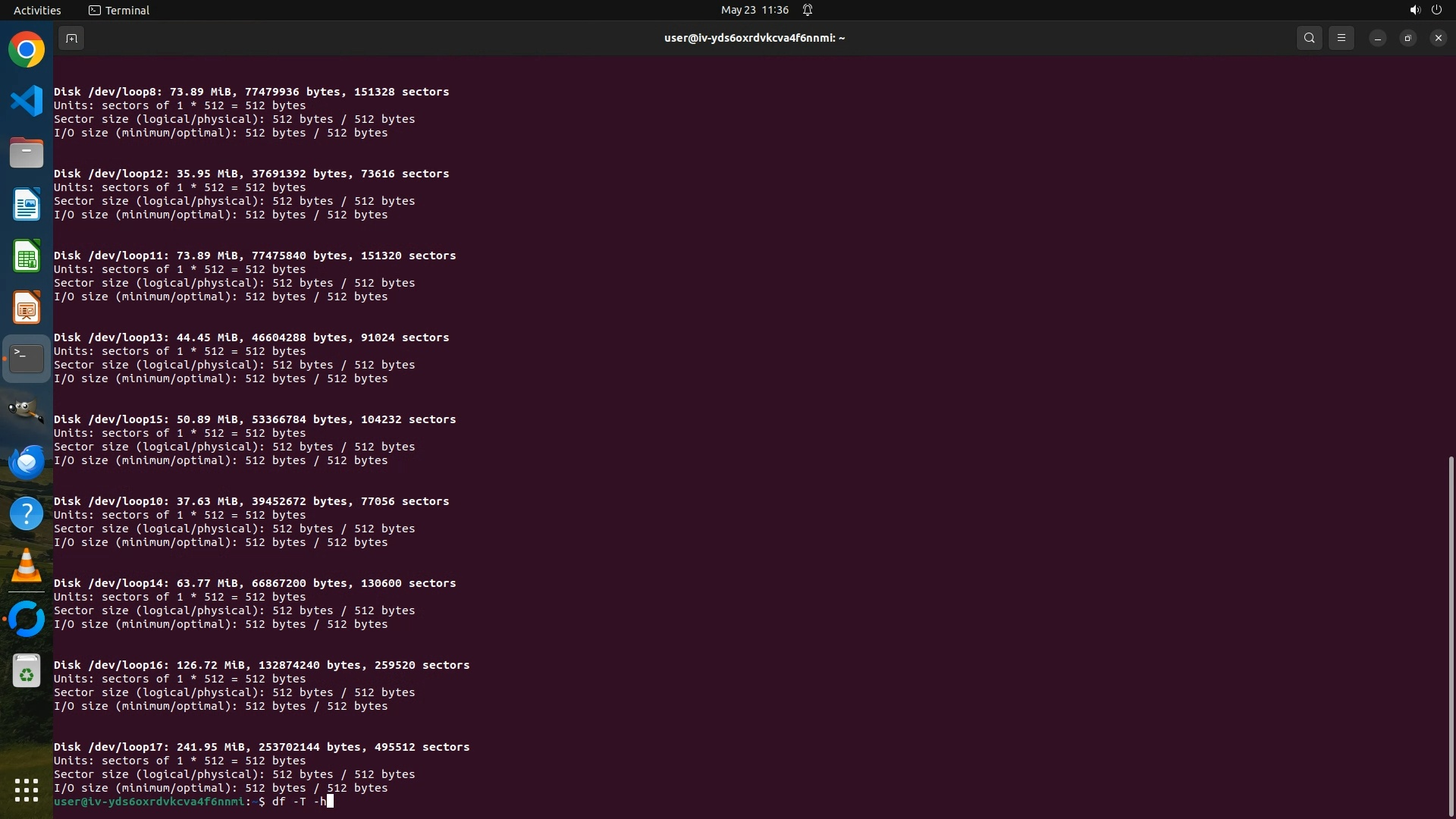1456x819 pixels.
Task: Open the terminal hamburger menu
Action: coord(1341,38)
